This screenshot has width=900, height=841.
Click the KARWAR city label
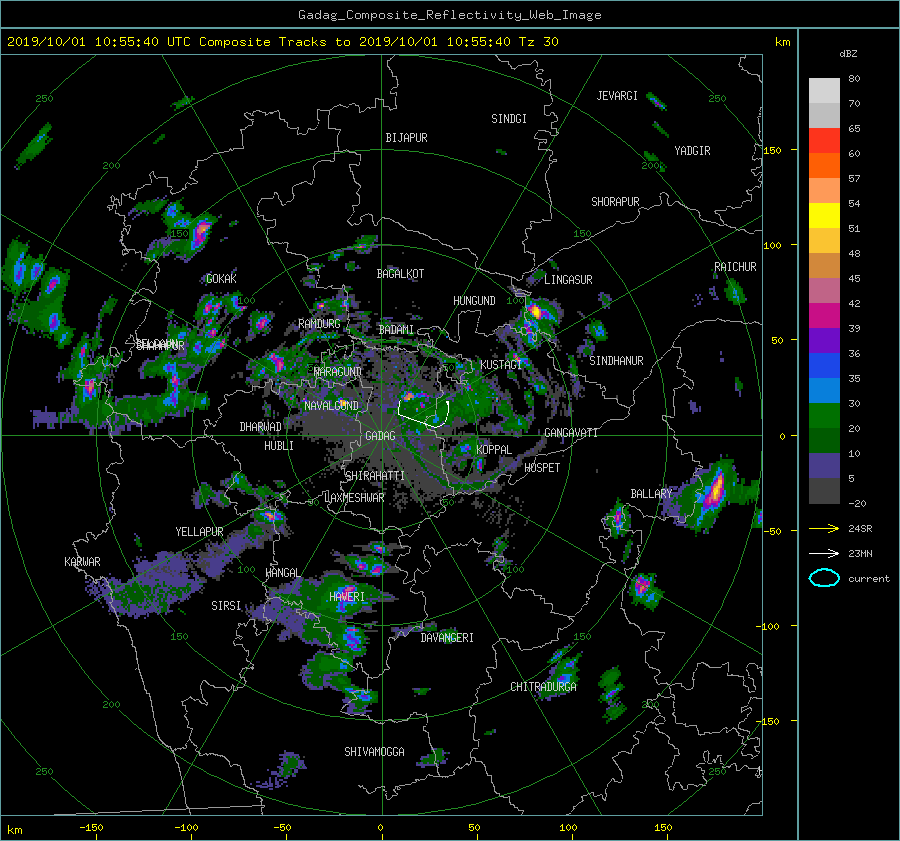pos(82,561)
